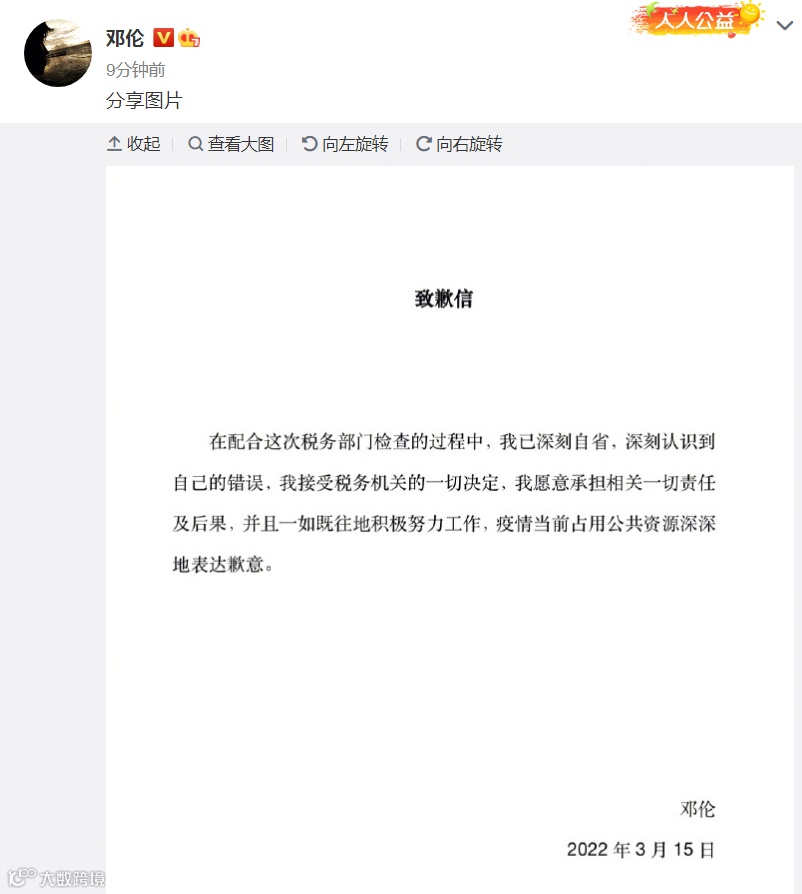Click the orange V verification badge
Image resolution: width=802 pixels, height=894 pixels.
[164, 38]
